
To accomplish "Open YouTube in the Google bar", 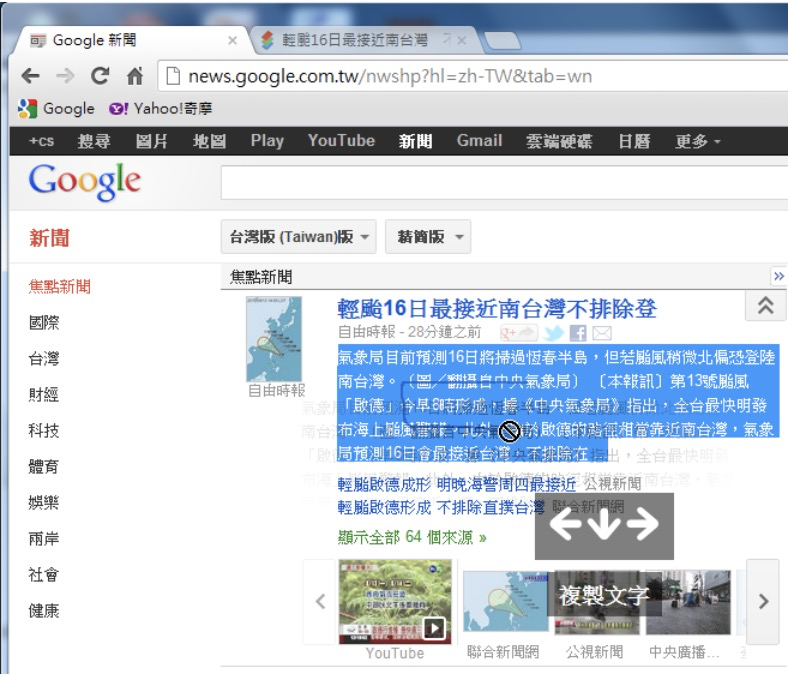I will click(341, 141).
